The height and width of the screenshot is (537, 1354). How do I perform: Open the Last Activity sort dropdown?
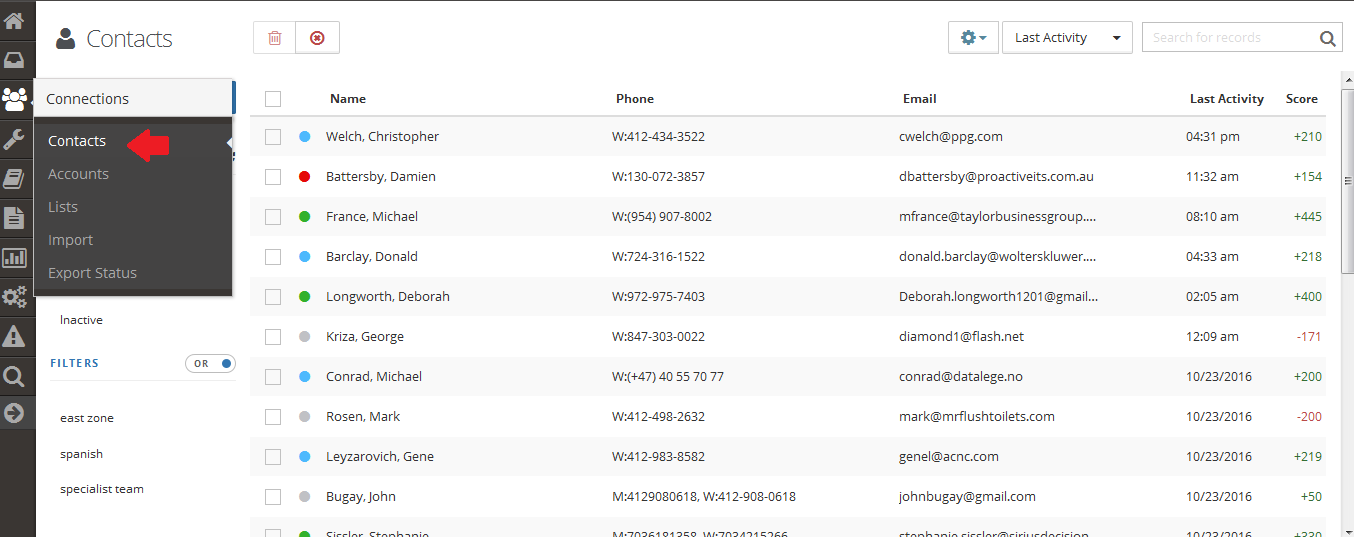[1067, 38]
